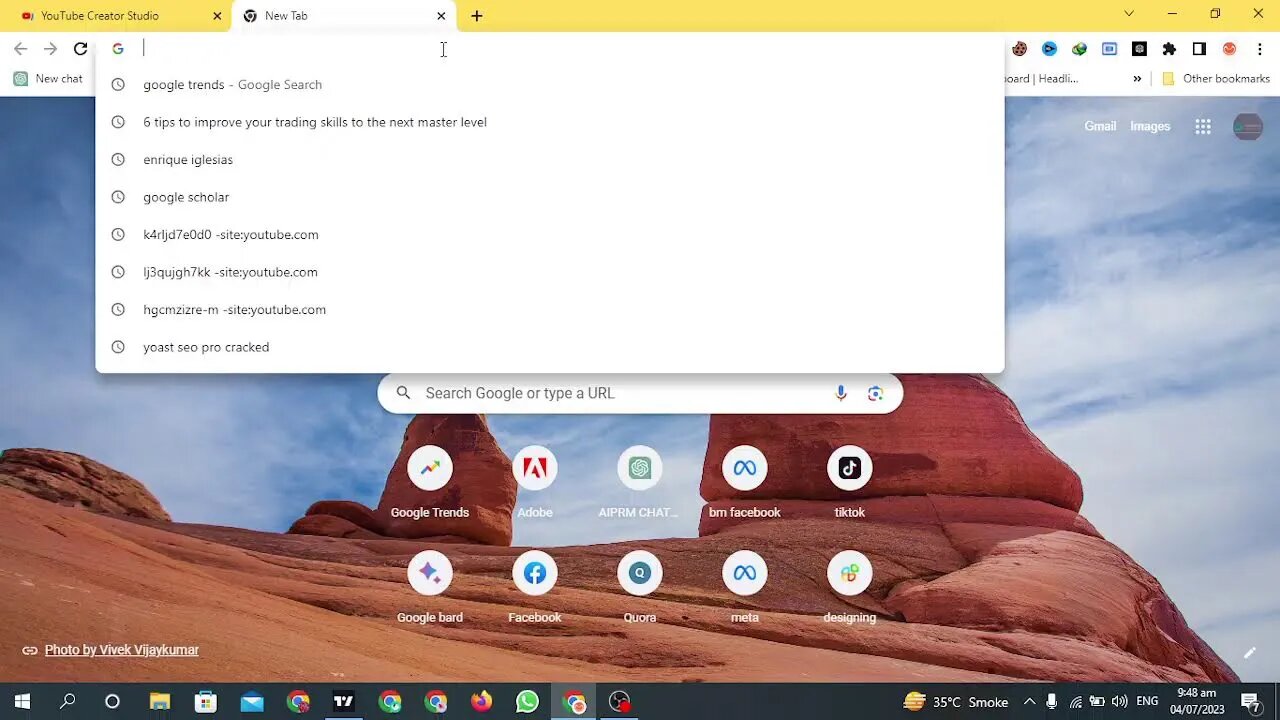The height and width of the screenshot is (720, 1280).
Task: Click the voice search microphone icon
Action: click(x=841, y=393)
